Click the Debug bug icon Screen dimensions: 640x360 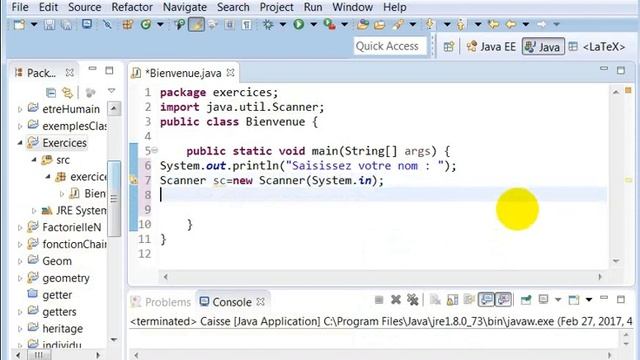[268, 25]
